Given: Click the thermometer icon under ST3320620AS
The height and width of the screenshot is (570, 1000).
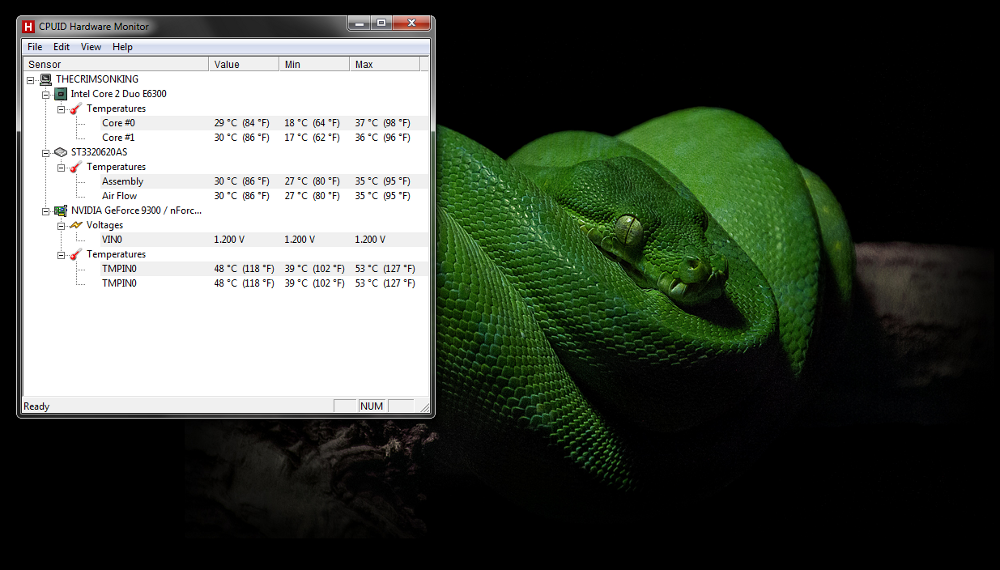Looking at the screenshot, I should [76, 167].
